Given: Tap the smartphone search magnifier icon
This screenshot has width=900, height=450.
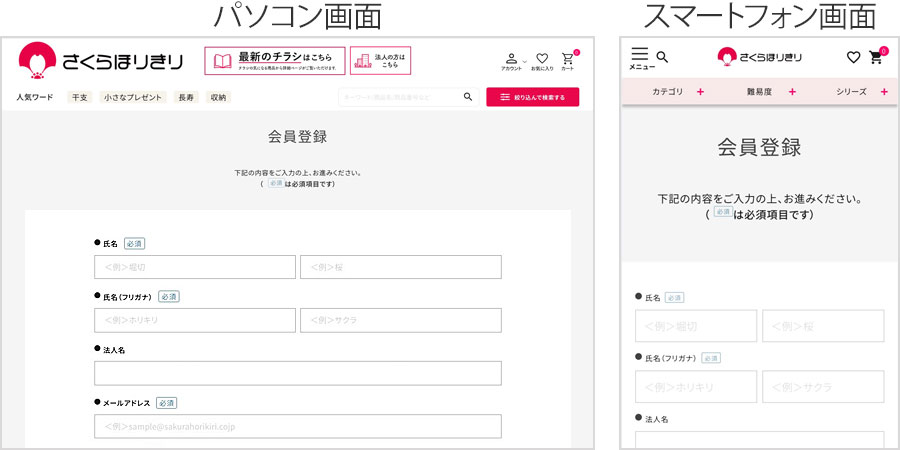Looking at the screenshot, I should pos(662,57).
